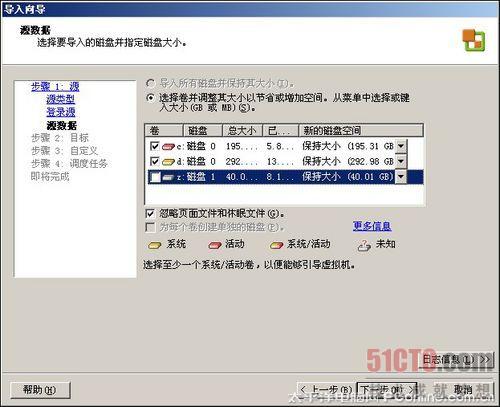The height and width of the screenshot is (407, 500).
Task: Click the 系统/活动 legend icon
Action: click(x=276, y=245)
